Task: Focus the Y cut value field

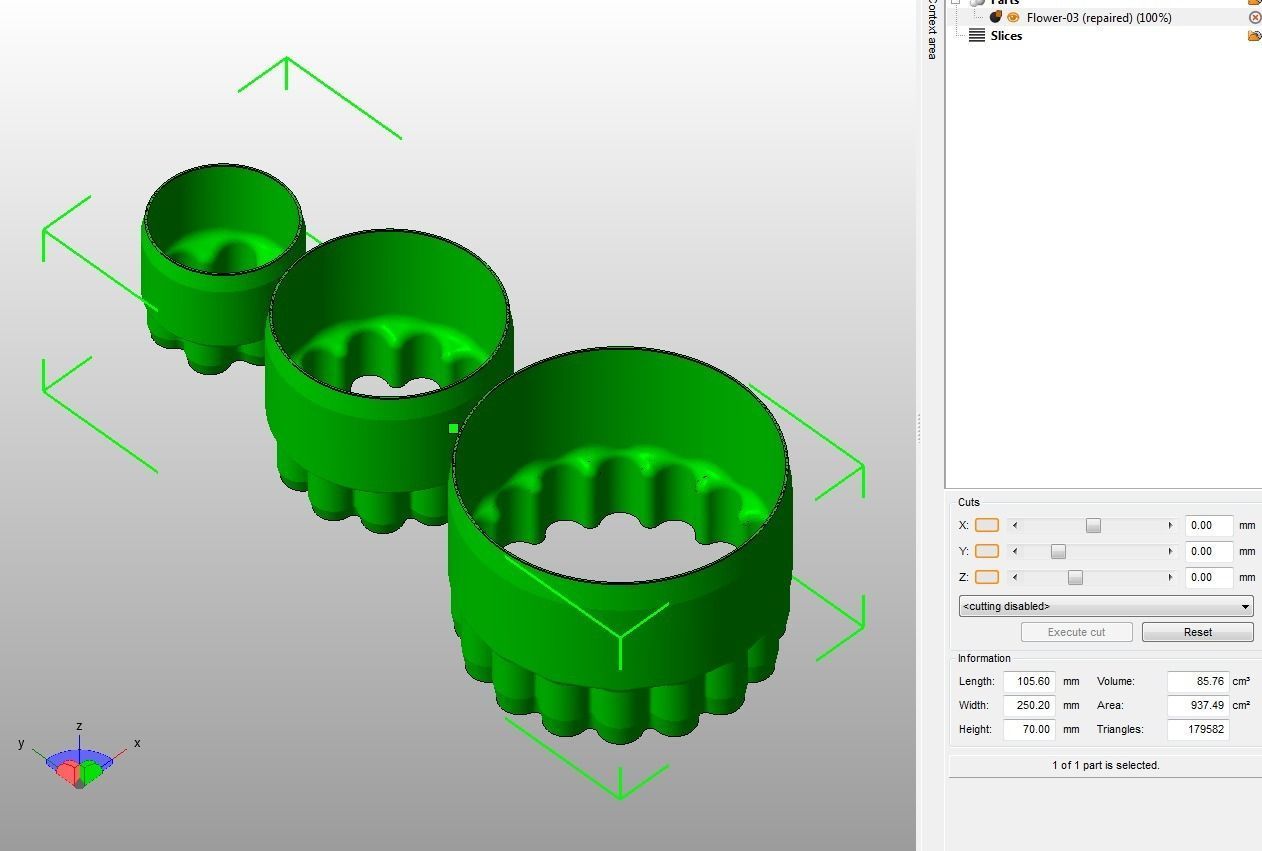Action: [x=1208, y=551]
